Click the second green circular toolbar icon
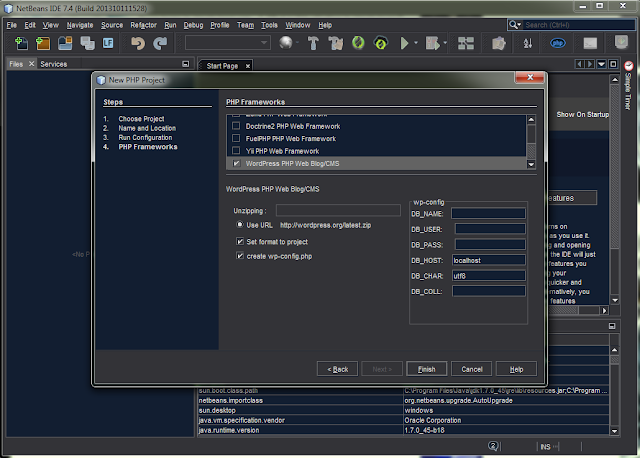This screenshot has height=458, width=640. (381, 42)
